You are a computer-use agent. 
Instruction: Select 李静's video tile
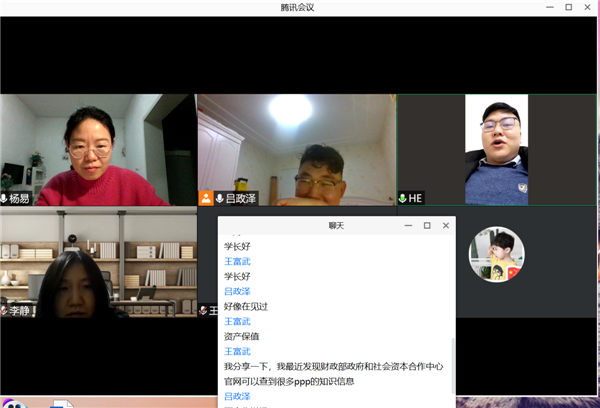(97, 260)
